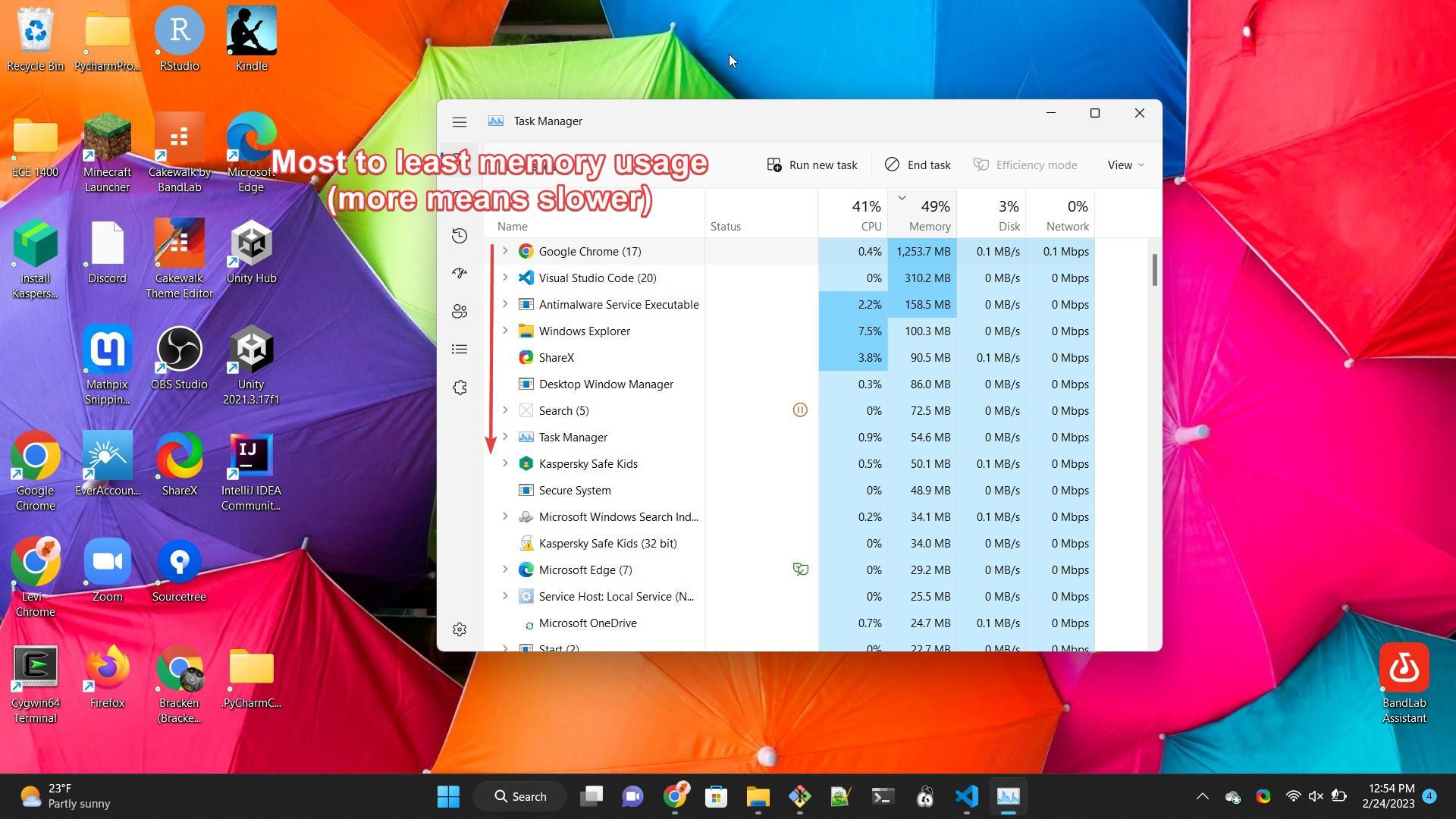Image resolution: width=1456 pixels, height=819 pixels.
Task: Click the End task button
Action: tap(918, 165)
